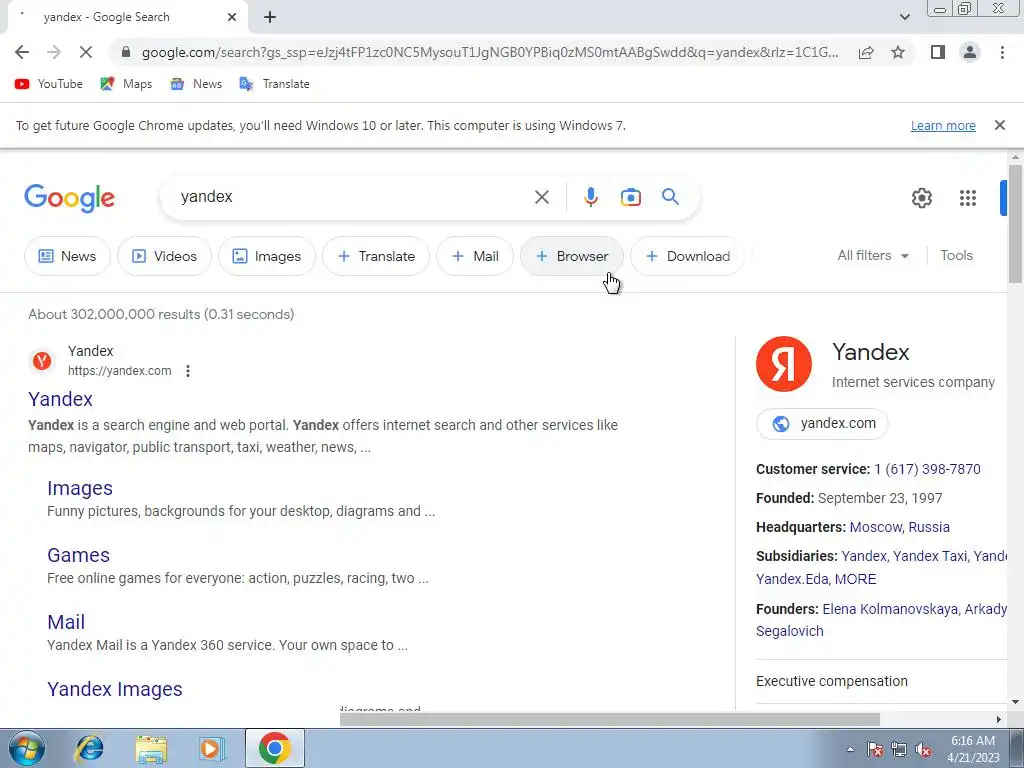This screenshot has height=768, width=1024.
Task: Switch to Videos results filter
Action: (x=165, y=256)
